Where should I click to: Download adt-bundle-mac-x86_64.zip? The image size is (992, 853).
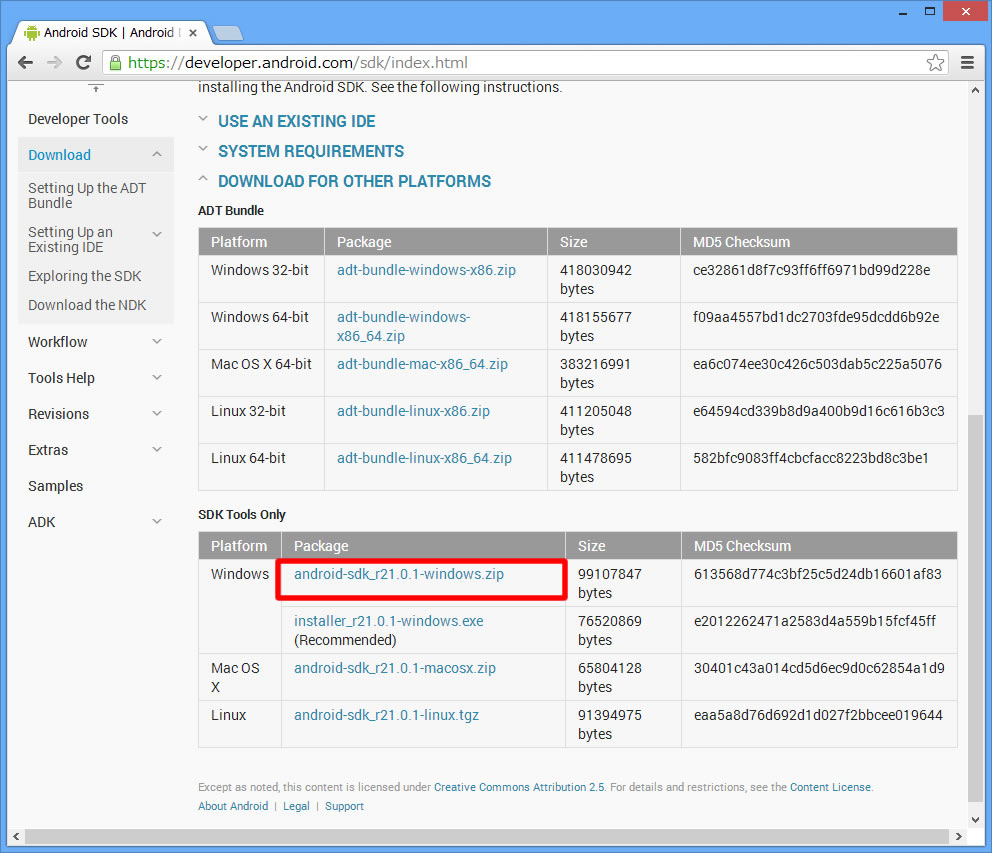pyautogui.click(x=422, y=364)
